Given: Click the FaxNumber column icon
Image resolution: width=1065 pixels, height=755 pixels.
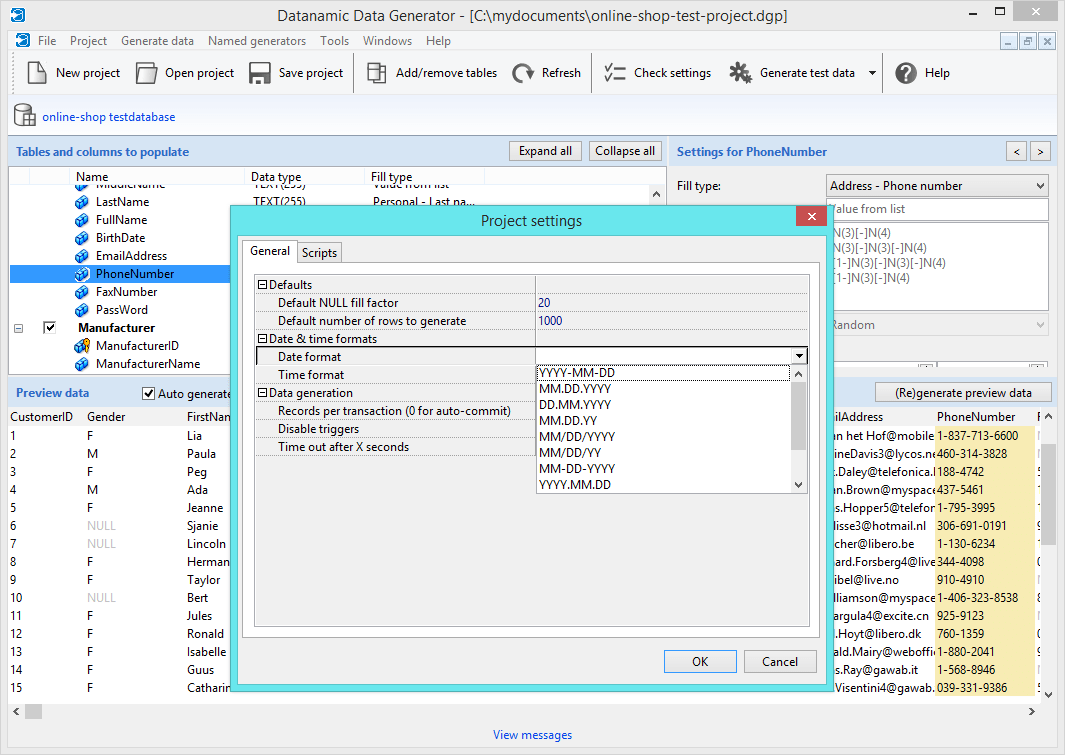Looking at the screenshot, I should [x=82, y=292].
